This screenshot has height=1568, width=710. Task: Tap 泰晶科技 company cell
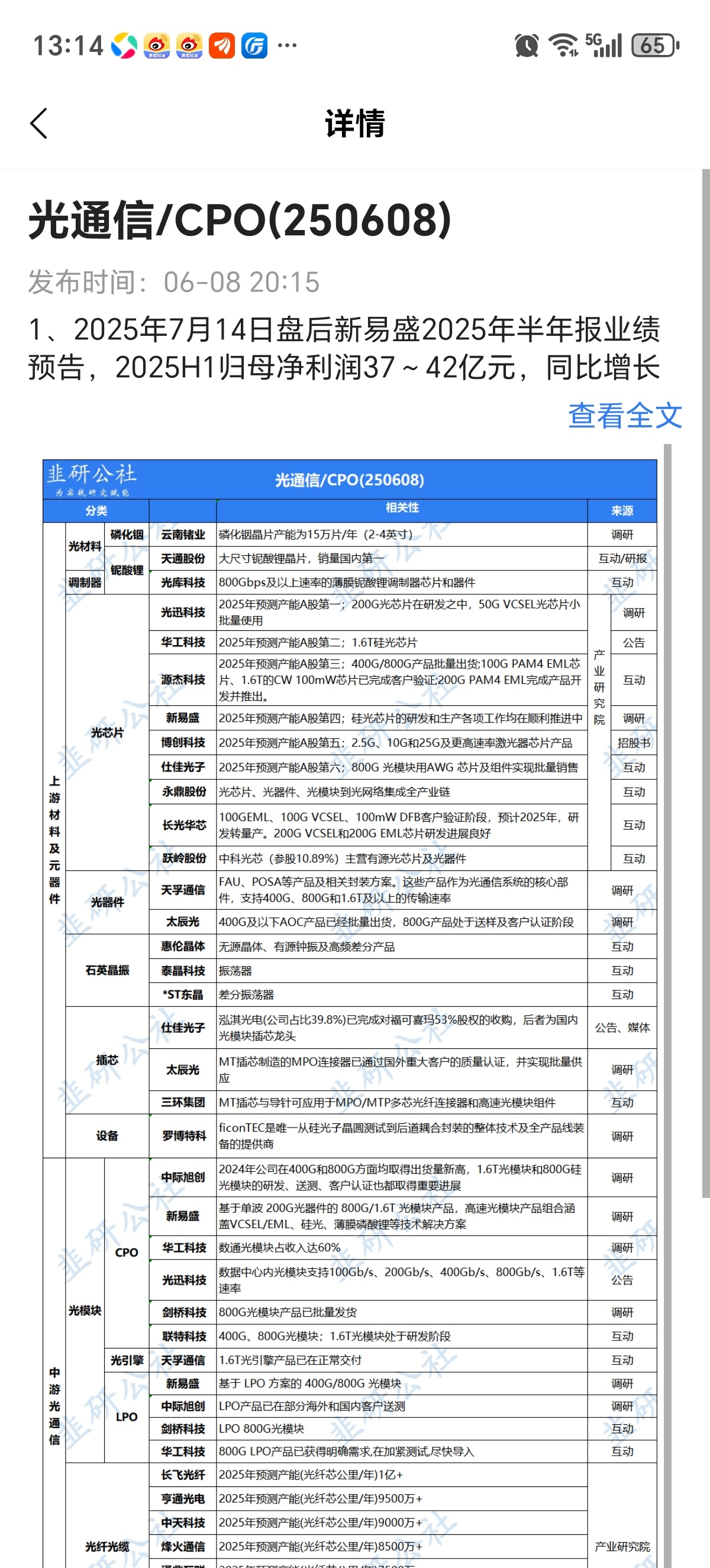point(183,971)
